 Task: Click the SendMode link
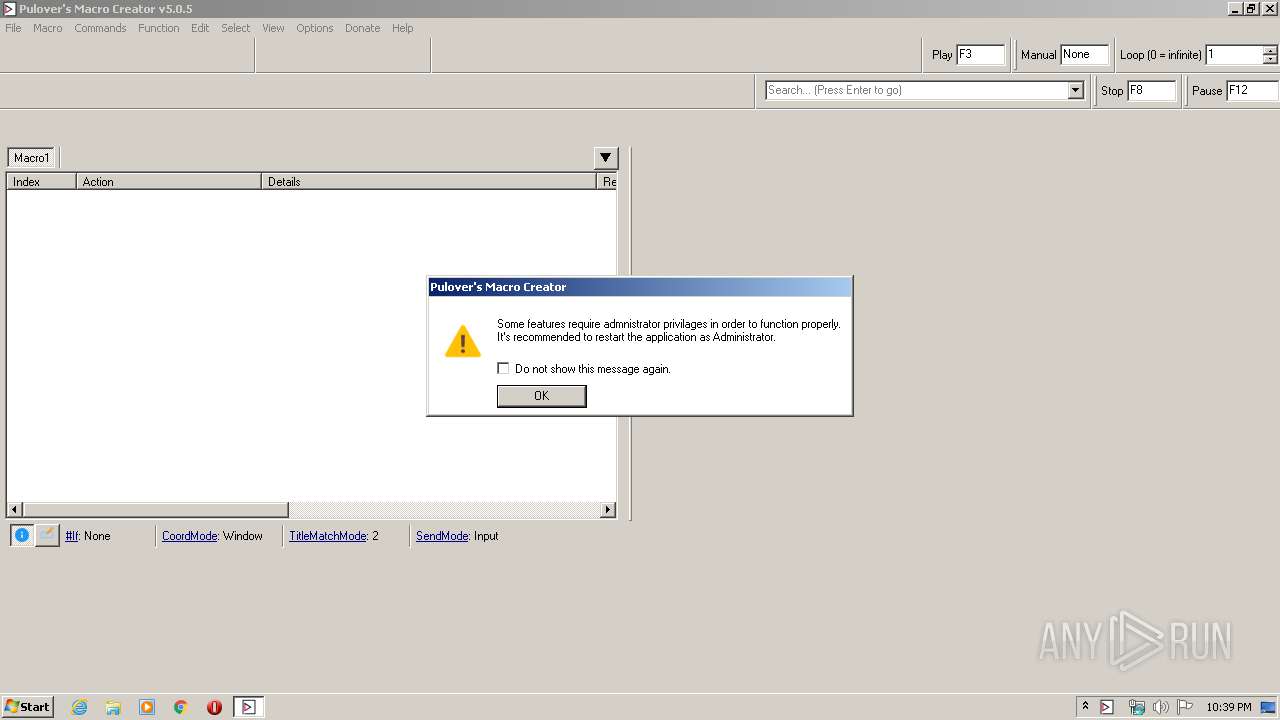point(442,536)
